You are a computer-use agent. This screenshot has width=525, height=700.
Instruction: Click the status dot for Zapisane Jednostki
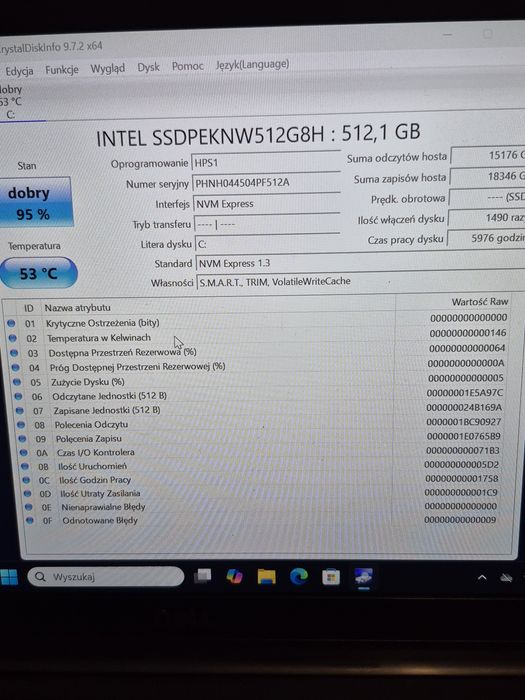click(x=20, y=411)
